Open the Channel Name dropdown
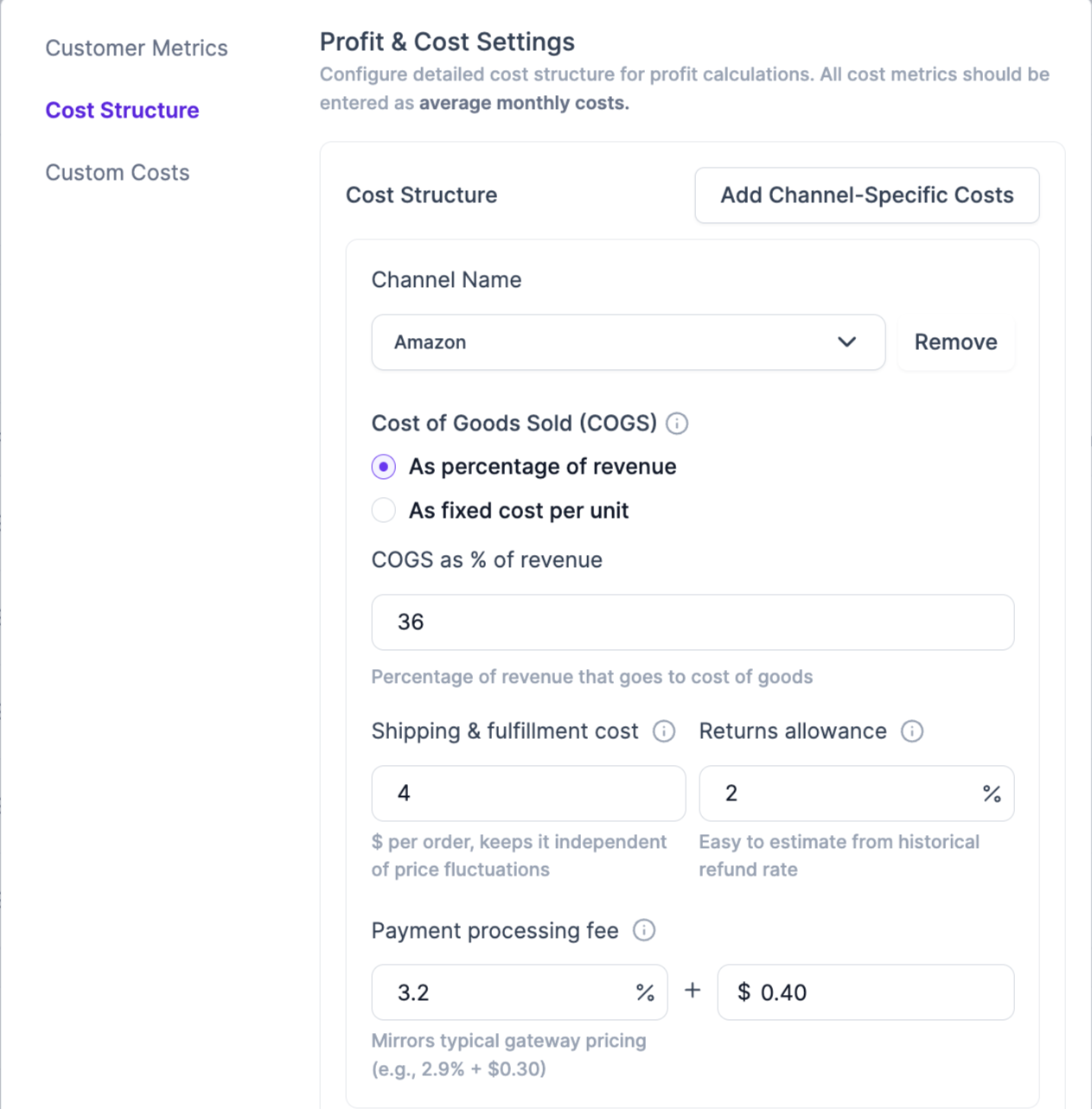Viewport: 1092px width, 1109px height. click(628, 342)
